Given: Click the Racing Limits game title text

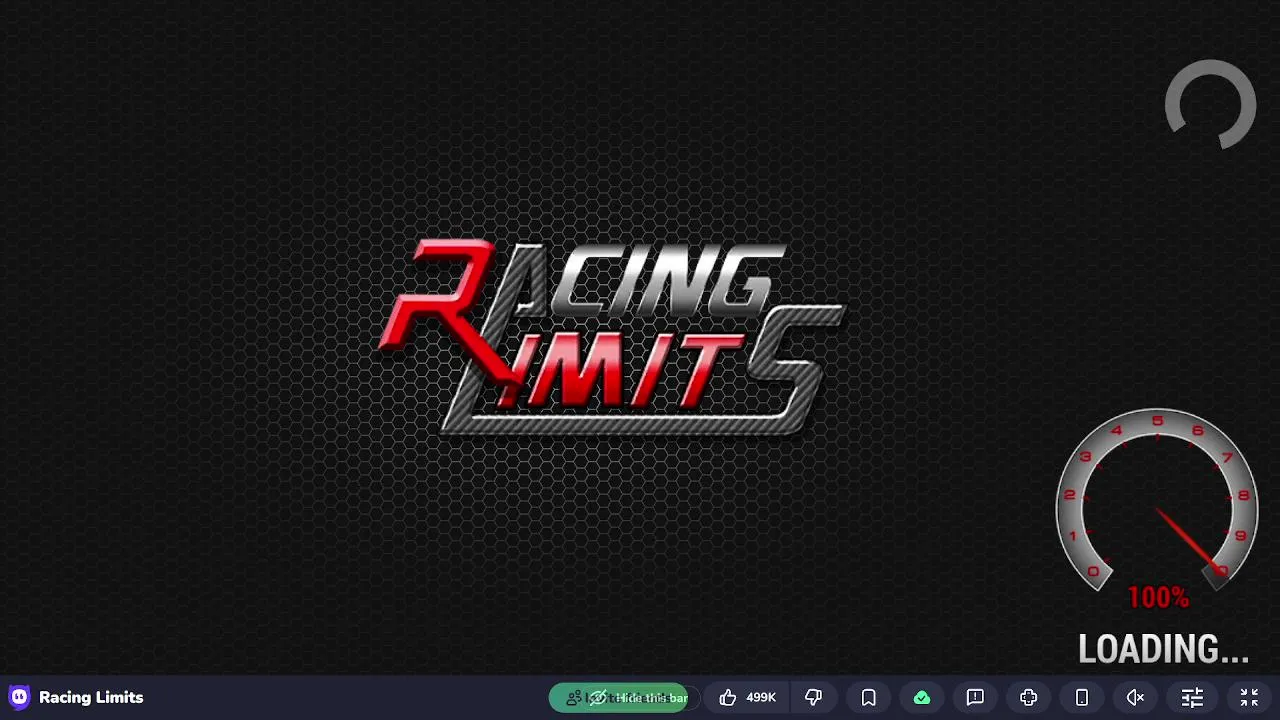Looking at the screenshot, I should (x=91, y=697).
